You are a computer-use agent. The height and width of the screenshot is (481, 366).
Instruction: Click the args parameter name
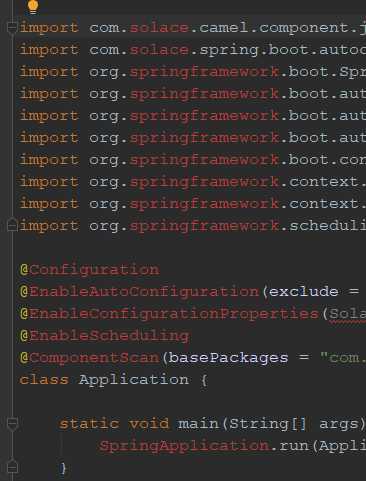coord(339,424)
